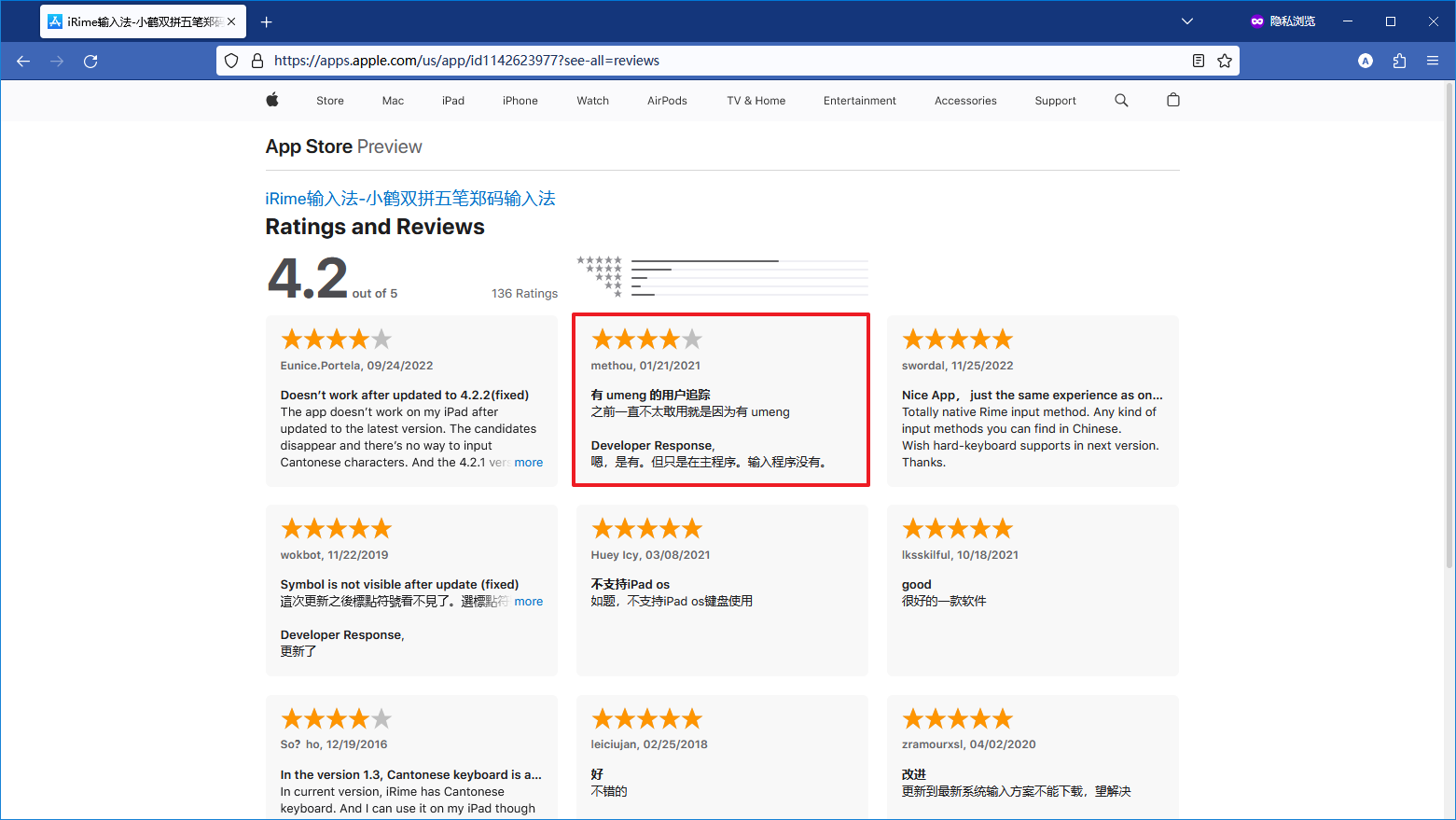
Task: Open the search magnifier on the Apple site
Action: [x=1121, y=100]
